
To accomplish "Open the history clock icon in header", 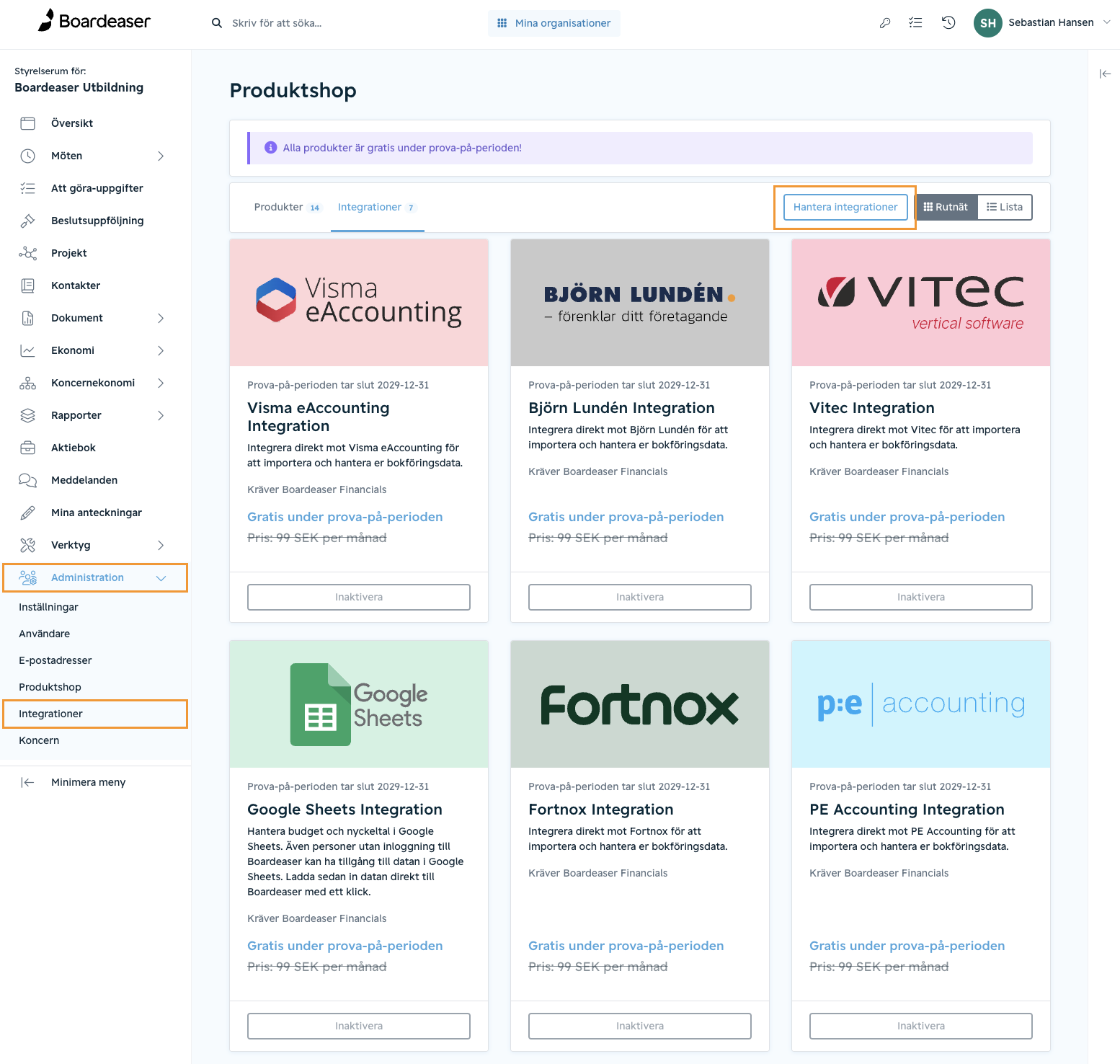I will 948,23.
